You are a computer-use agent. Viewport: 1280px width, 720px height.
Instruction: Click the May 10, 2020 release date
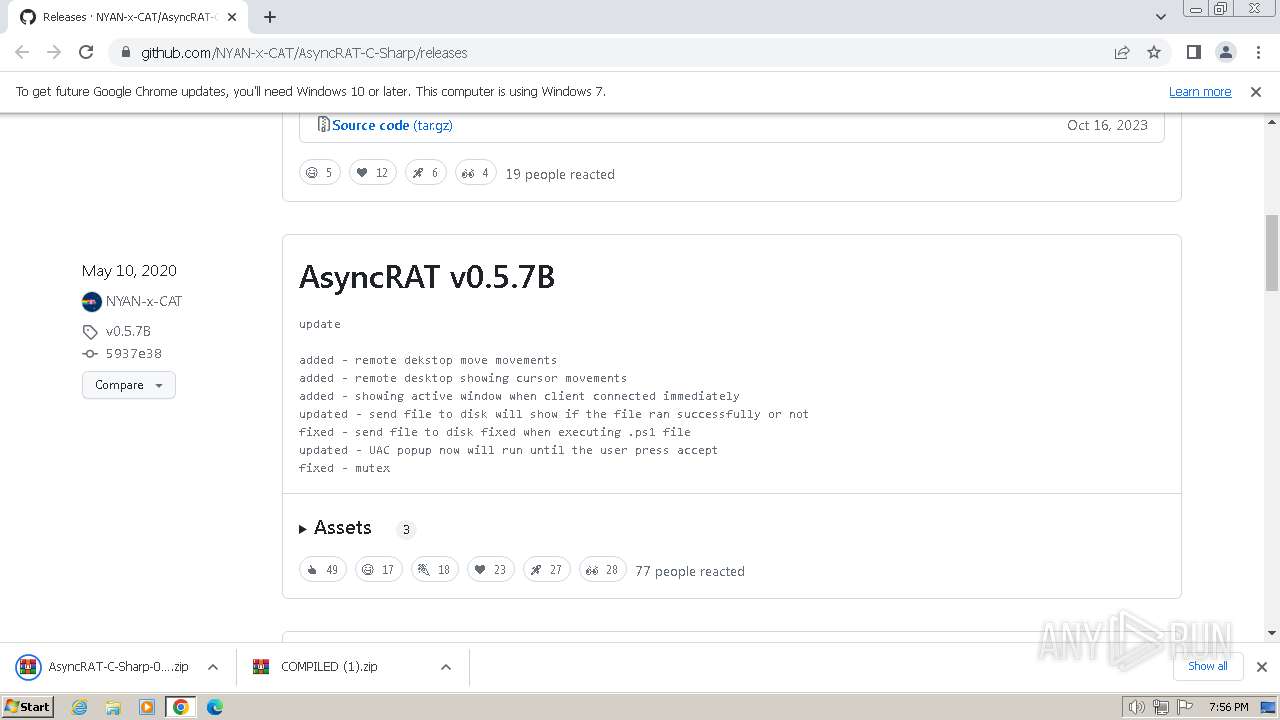tap(129, 271)
